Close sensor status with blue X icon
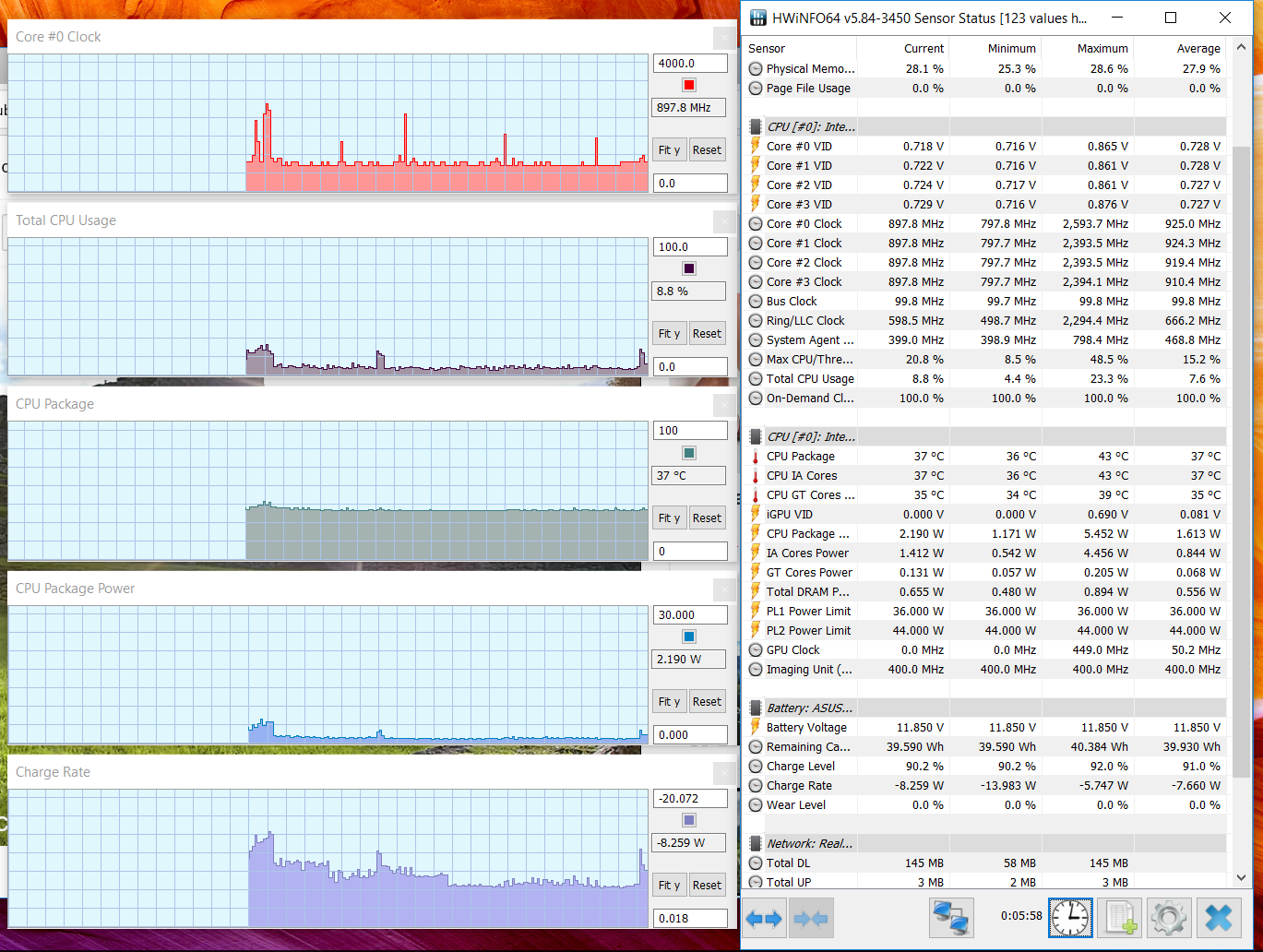Image resolution: width=1263 pixels, height=952 pixels. (x=1219, y=918)
